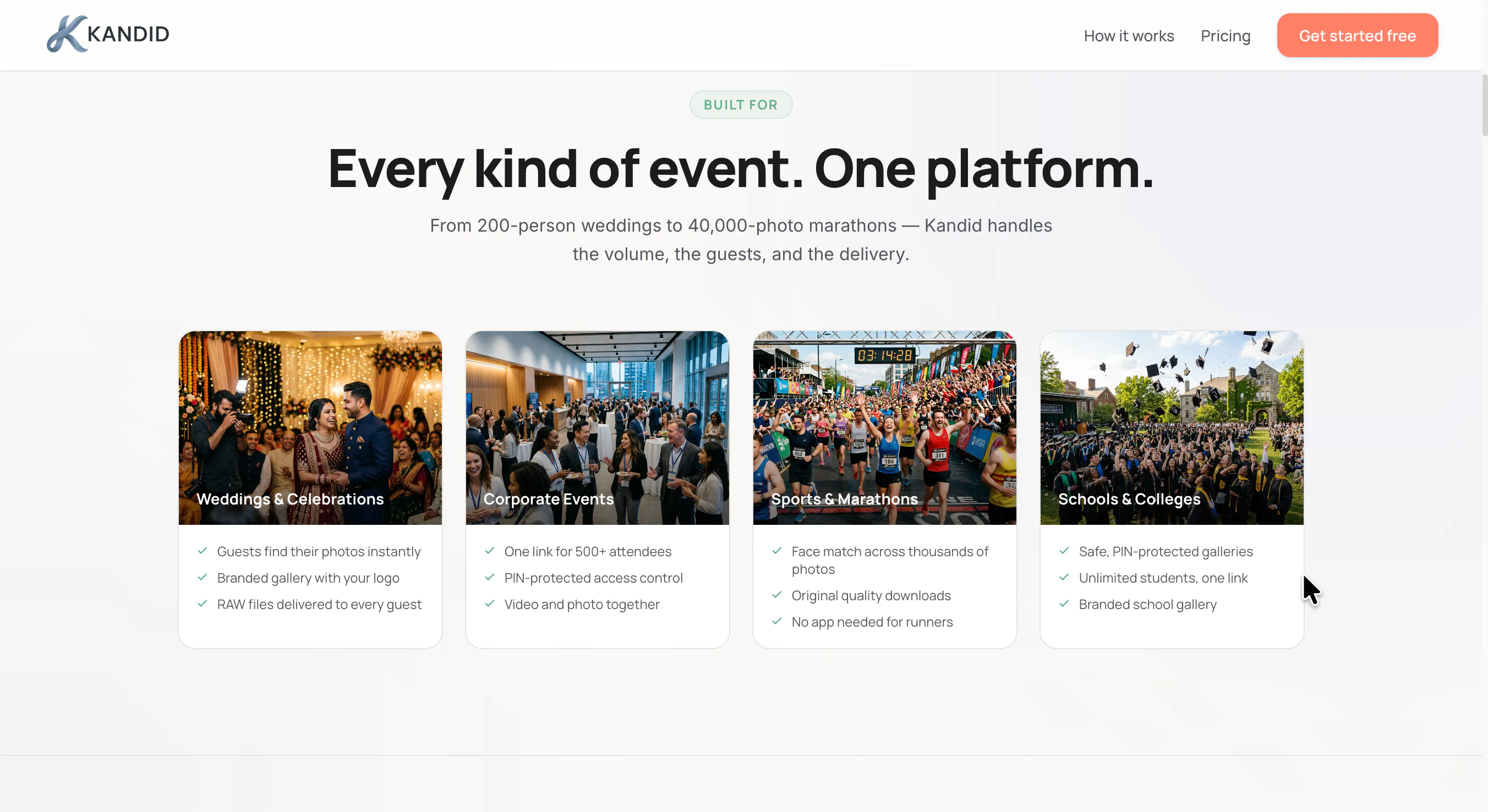Select text 'Face match across thousands of photos'
1488x812 pixels.
pos(890,560)
